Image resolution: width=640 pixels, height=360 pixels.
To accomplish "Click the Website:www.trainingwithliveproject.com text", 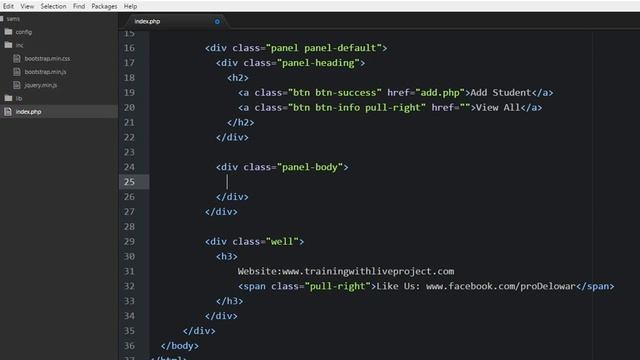I will coord(346,271).
